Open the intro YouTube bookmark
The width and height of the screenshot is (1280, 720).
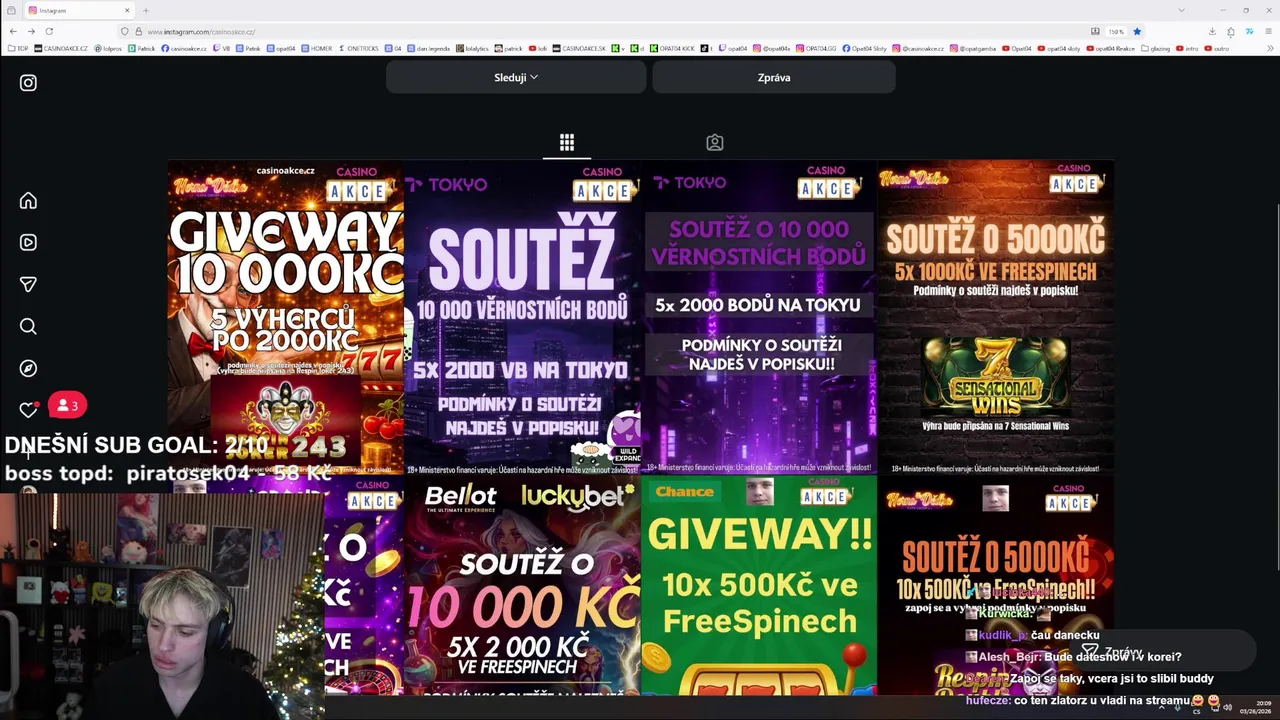[1188, 48]
